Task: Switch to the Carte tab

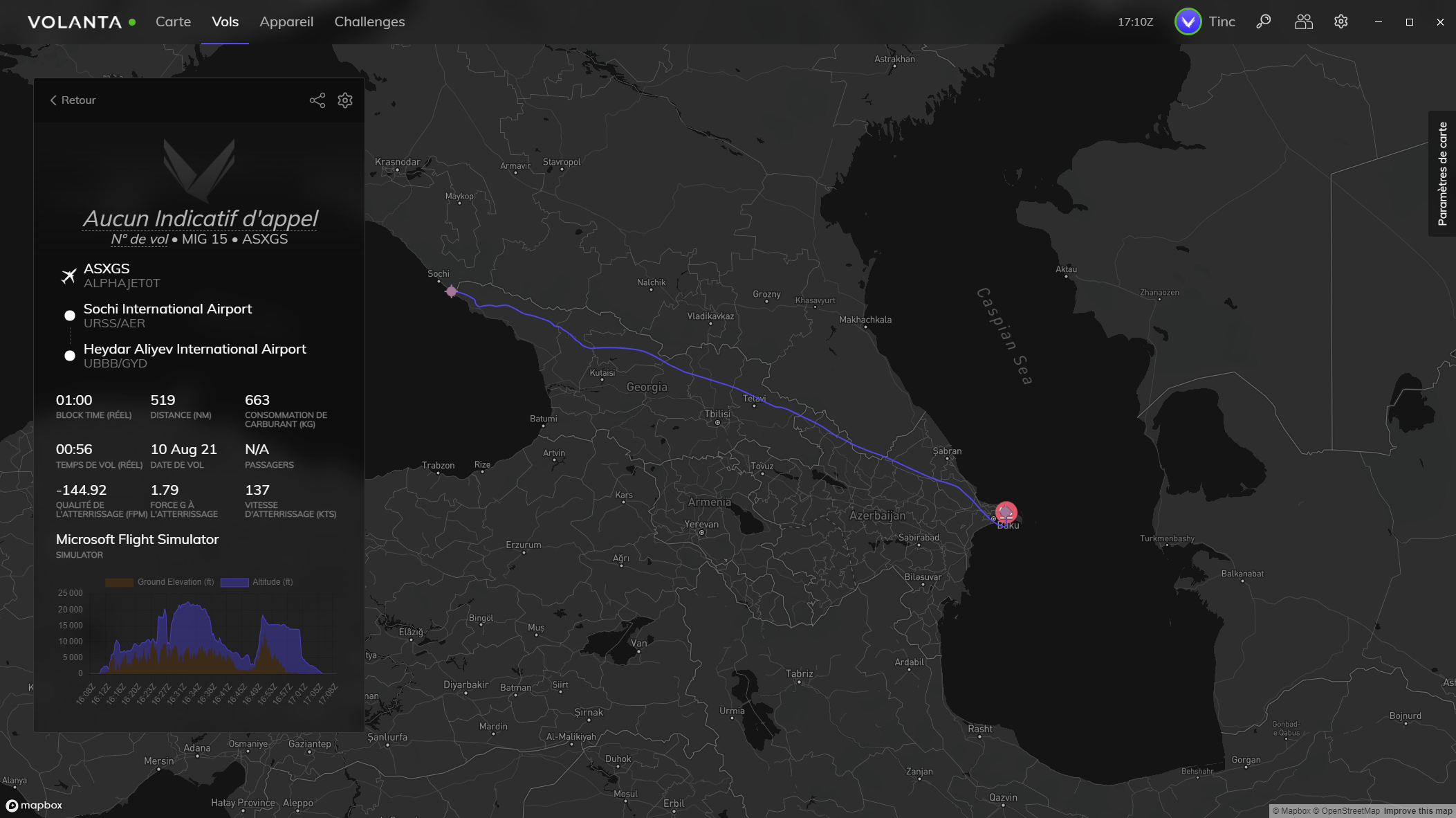Action: tap(173, 21)
